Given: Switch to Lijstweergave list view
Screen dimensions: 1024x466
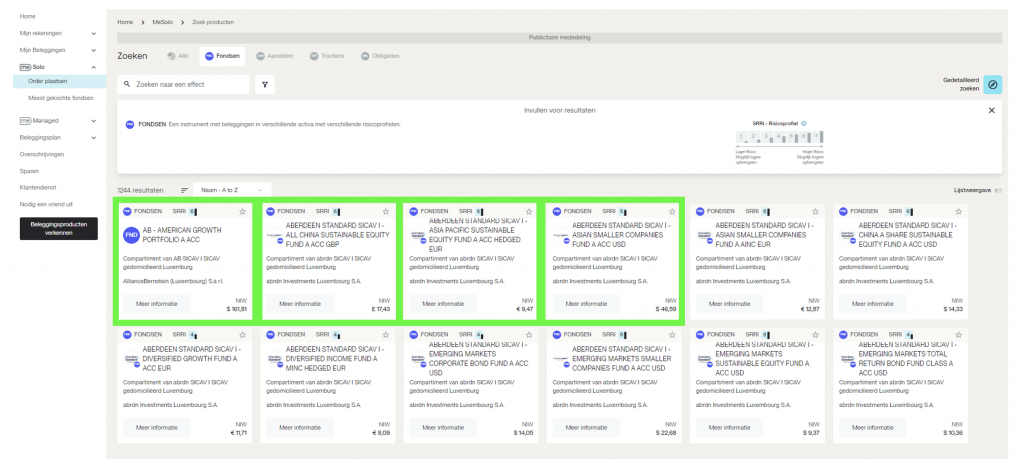Looking at the screenshot, I should click(978, 190).
